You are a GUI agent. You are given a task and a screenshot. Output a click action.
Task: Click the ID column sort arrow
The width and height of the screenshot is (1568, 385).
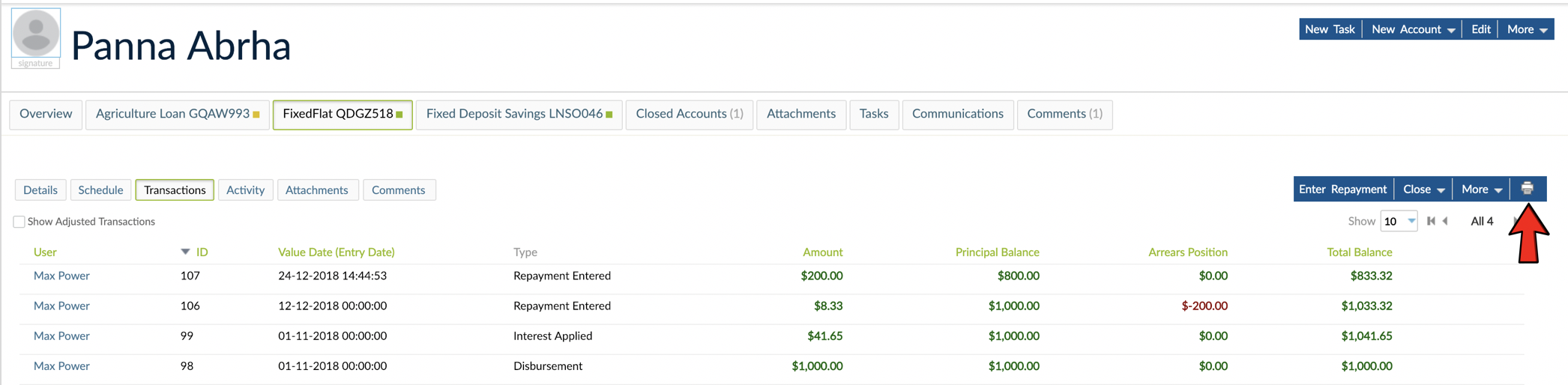click(185, 252)
